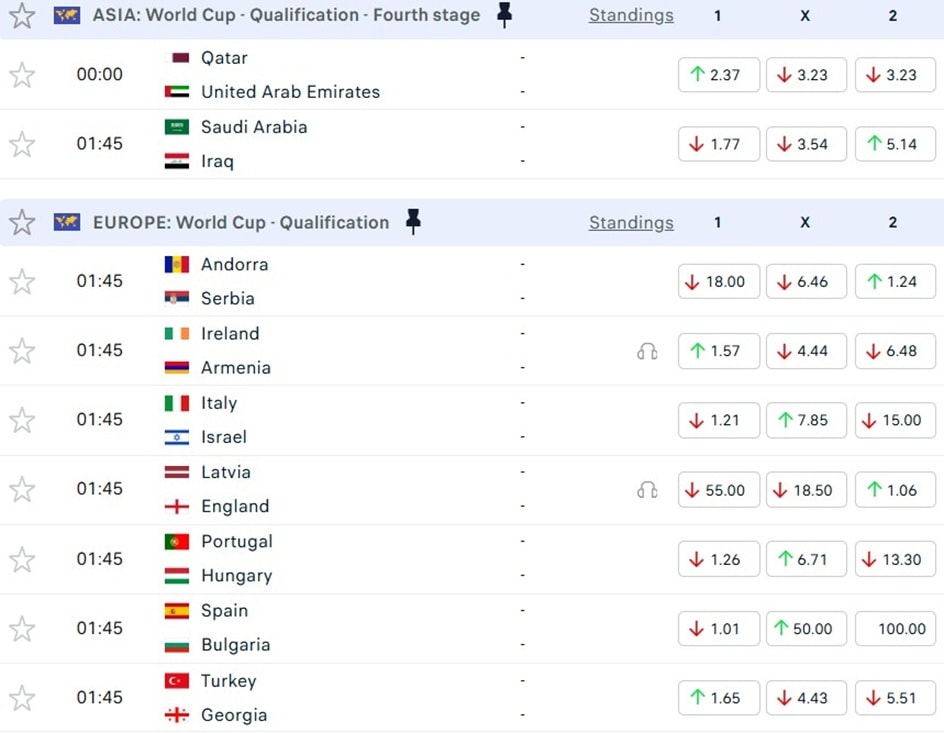Favorite the EUROPE World Cup league star
Image resolution: width=944 pixels, height=733 pixels.
[22, 223]
